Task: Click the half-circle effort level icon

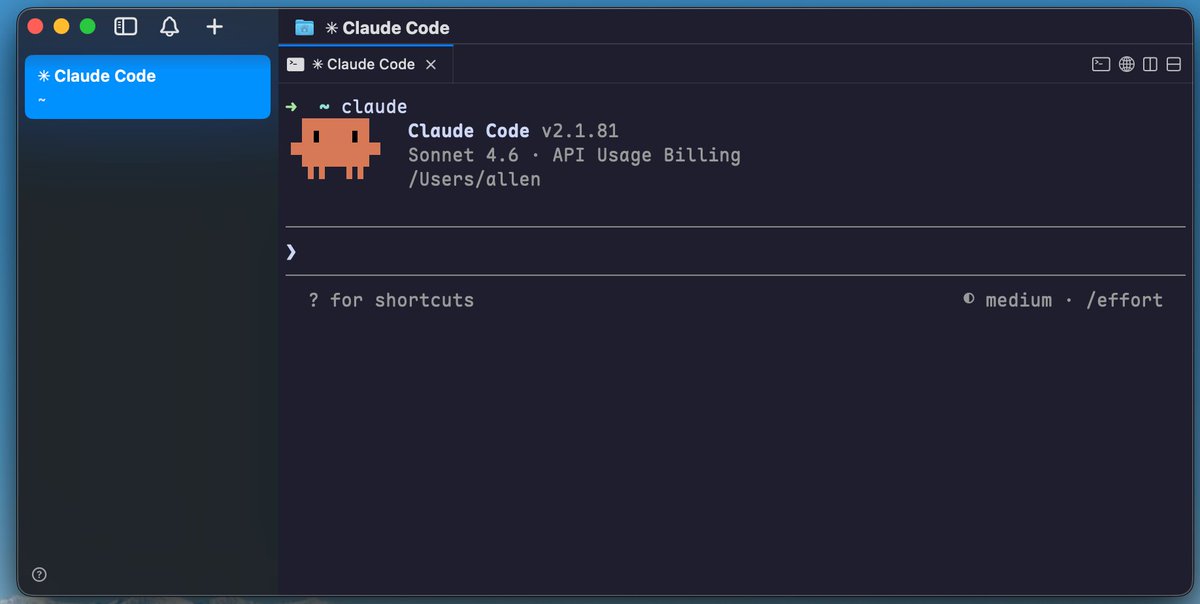Action: [x=968, y=299]
